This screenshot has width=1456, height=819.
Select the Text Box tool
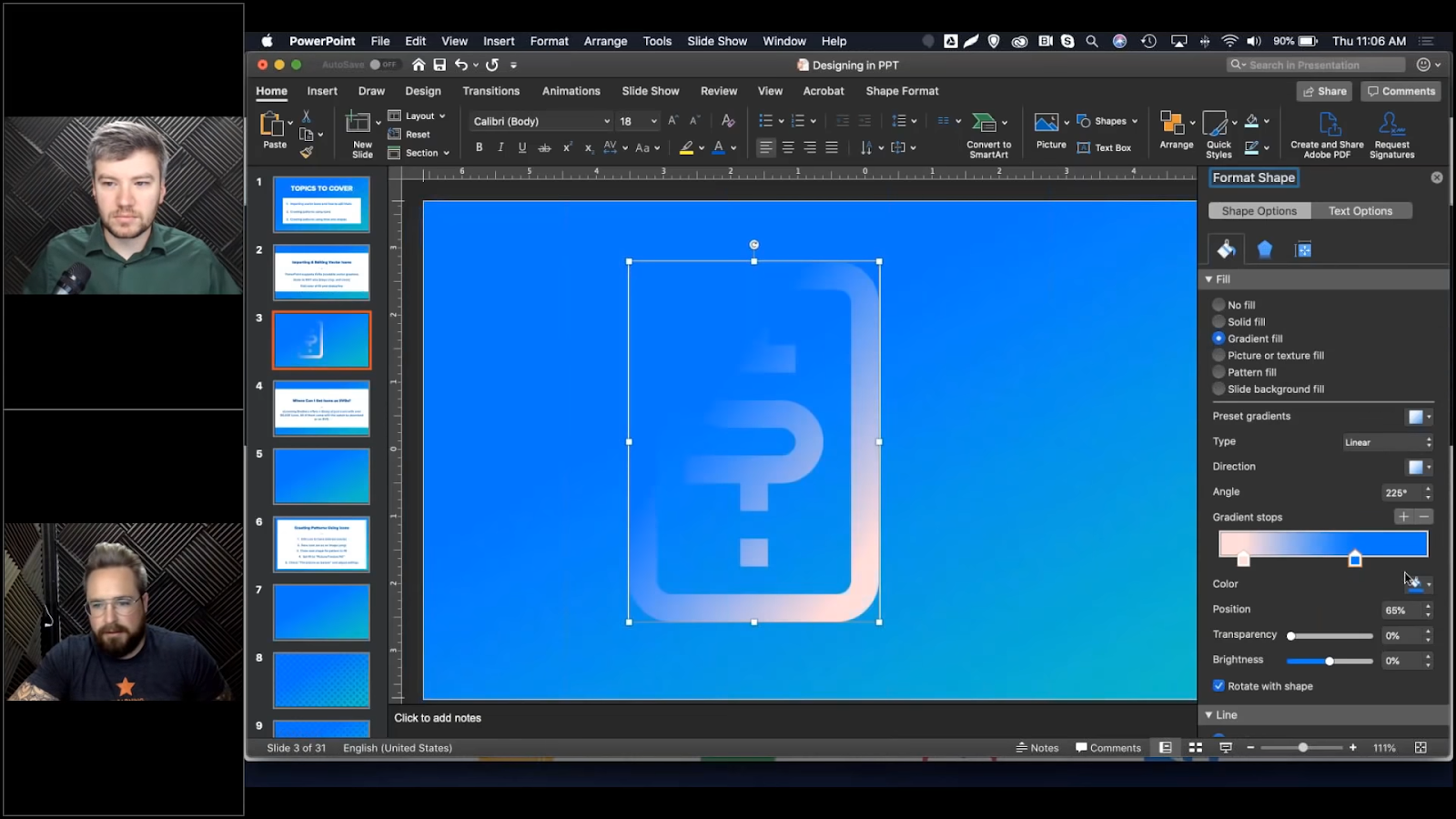pos(1105,147)
